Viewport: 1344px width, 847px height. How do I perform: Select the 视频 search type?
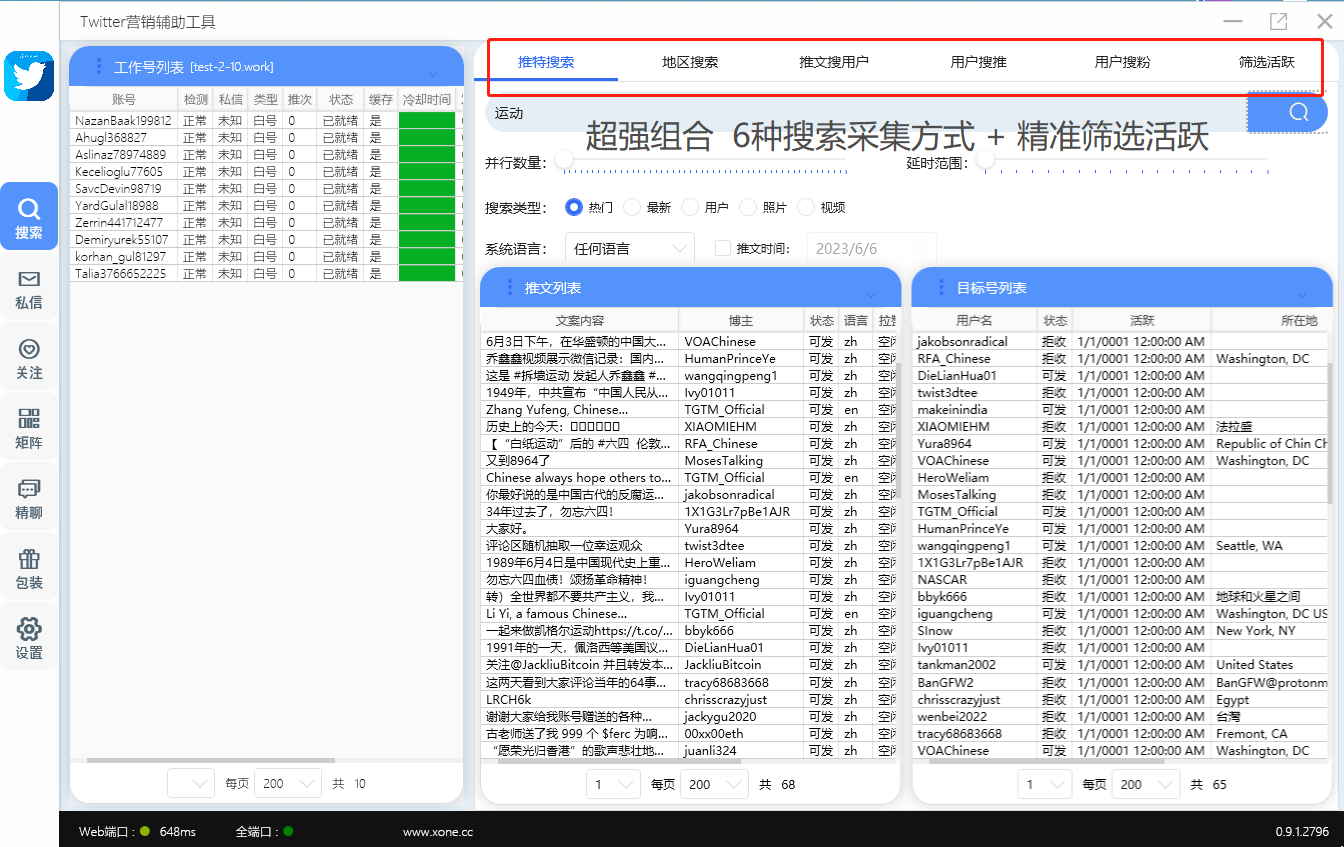tap(806, 207)
